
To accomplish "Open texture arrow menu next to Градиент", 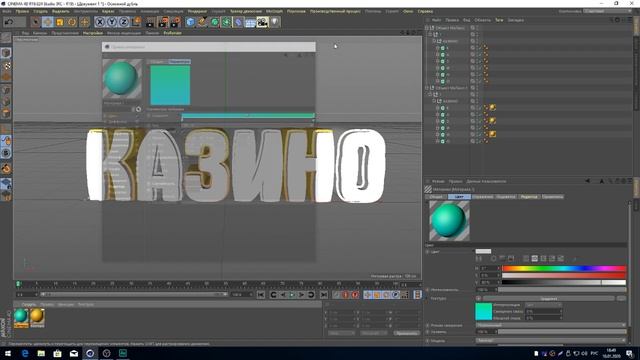I will point(478,298).
